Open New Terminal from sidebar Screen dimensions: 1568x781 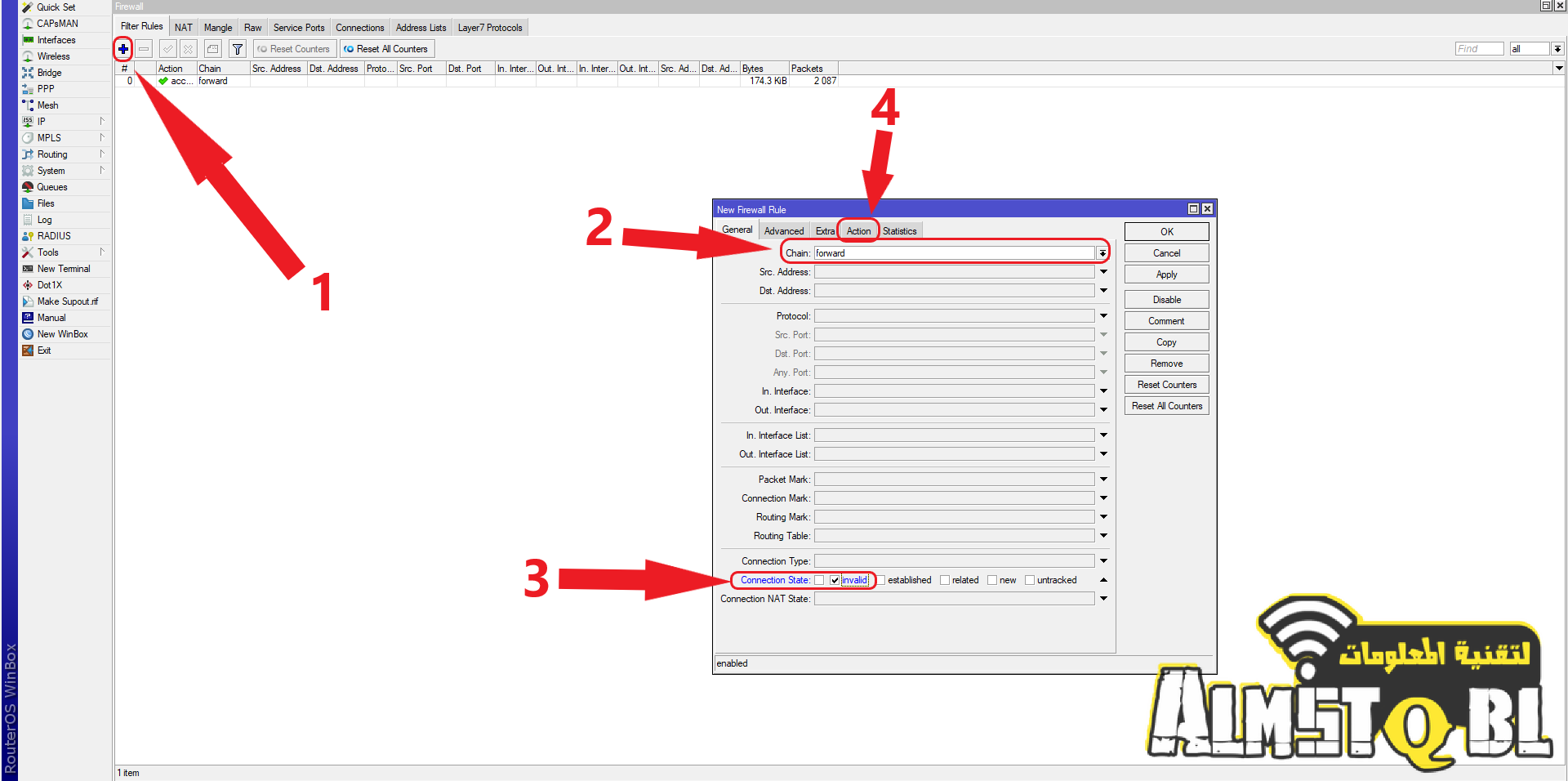point(63,269)
